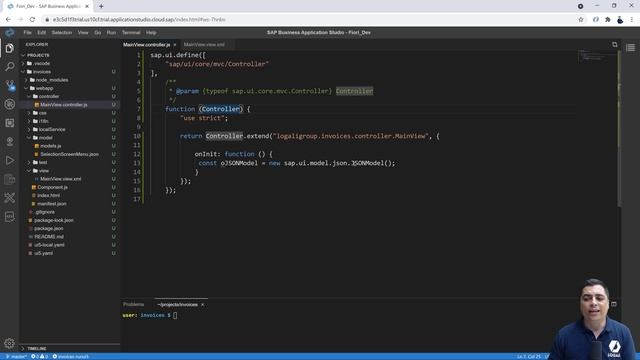The width and height of the screenshot is (640, 360).
Task: Open the Chrome extensions puzzle icon
Action: (608, 20)
